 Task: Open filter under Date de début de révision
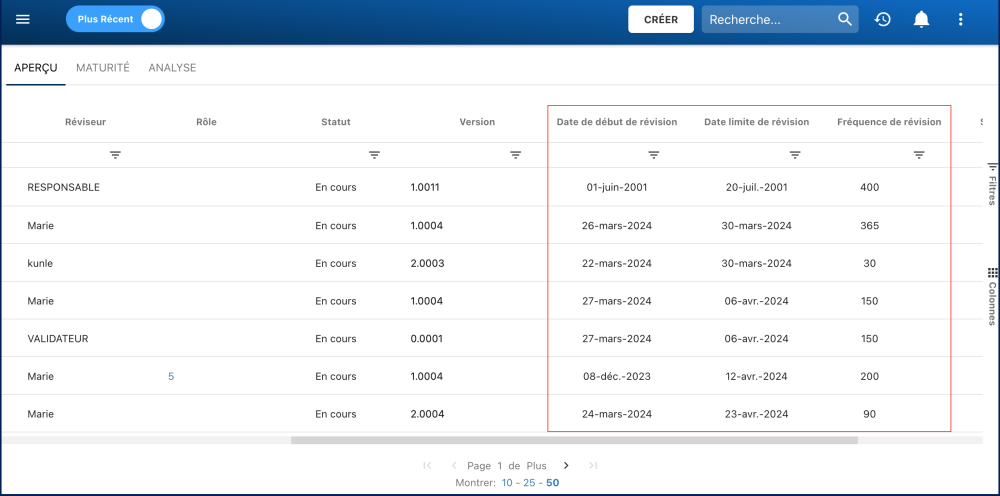(654, 155)
